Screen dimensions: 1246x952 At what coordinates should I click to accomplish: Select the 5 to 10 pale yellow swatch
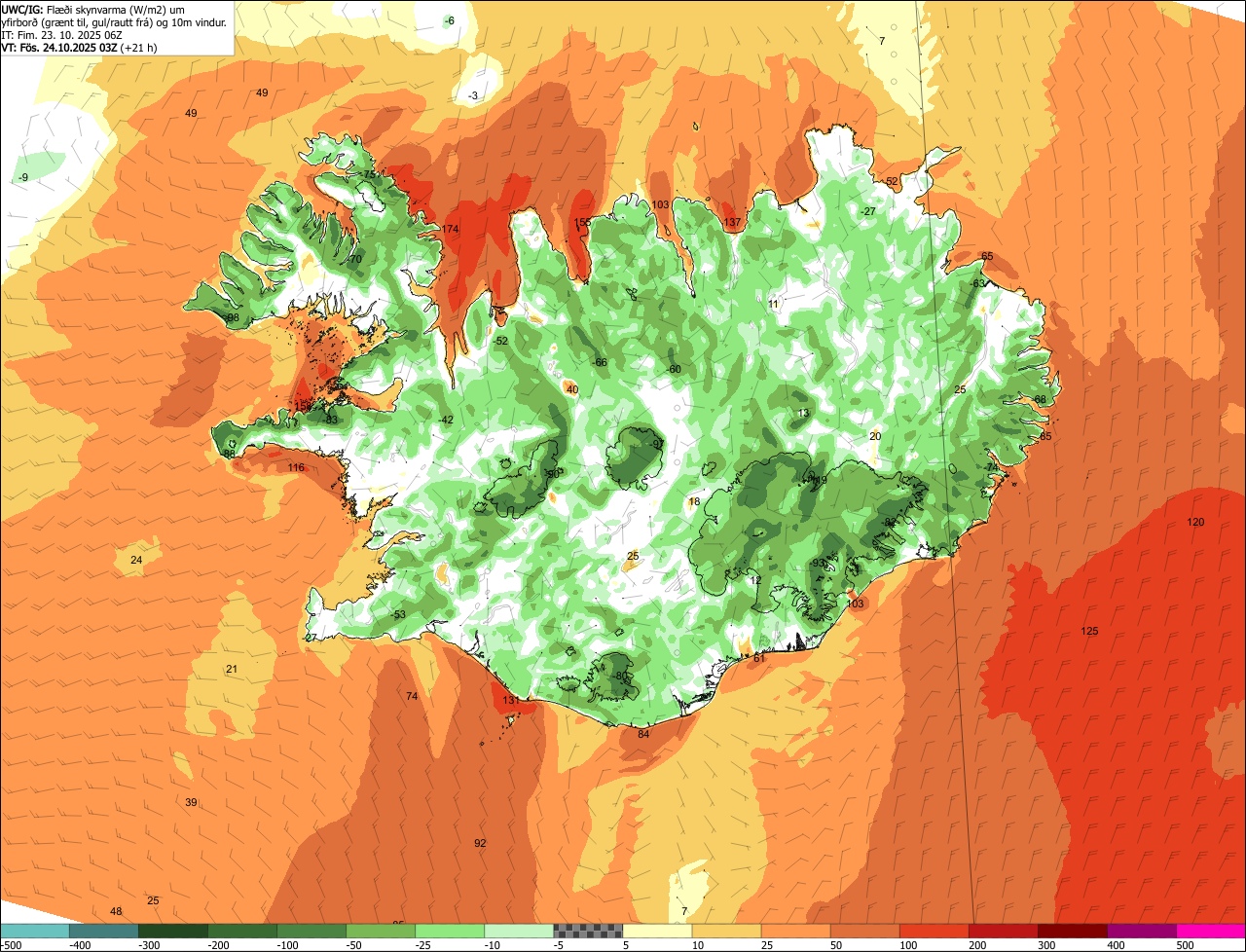(x=657, y=931)
